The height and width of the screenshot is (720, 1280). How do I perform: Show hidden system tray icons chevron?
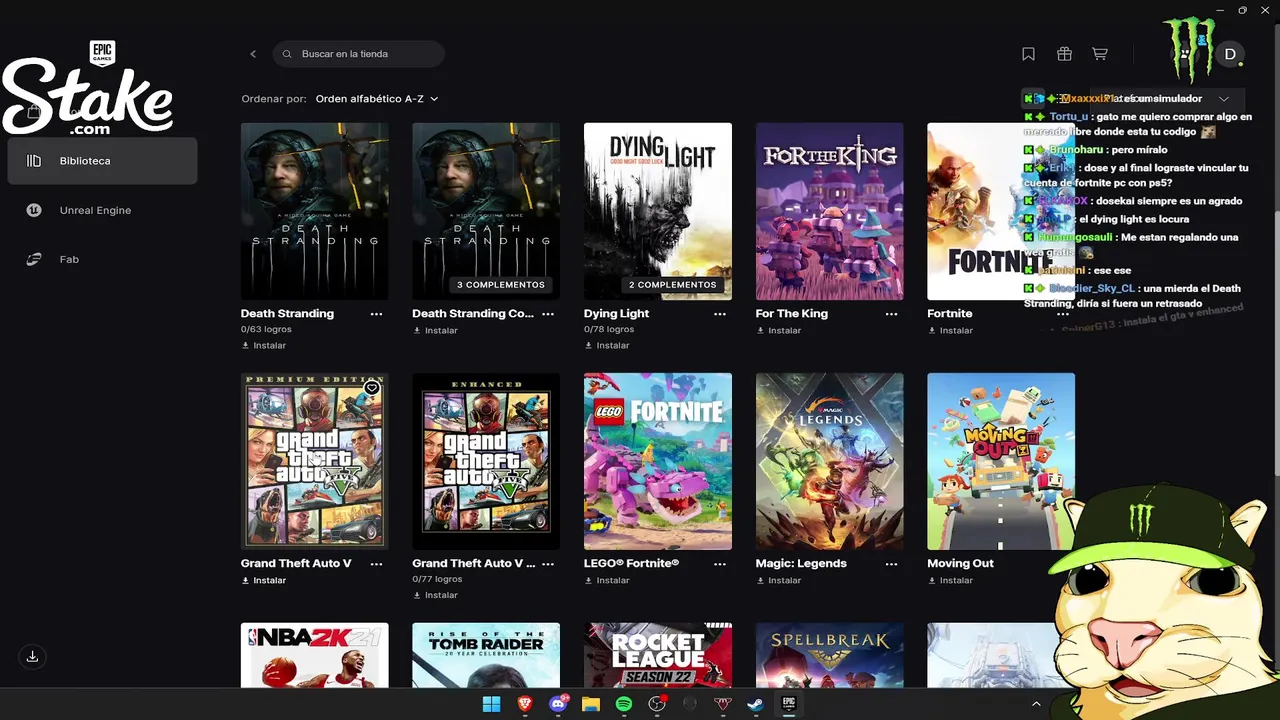1036,704
